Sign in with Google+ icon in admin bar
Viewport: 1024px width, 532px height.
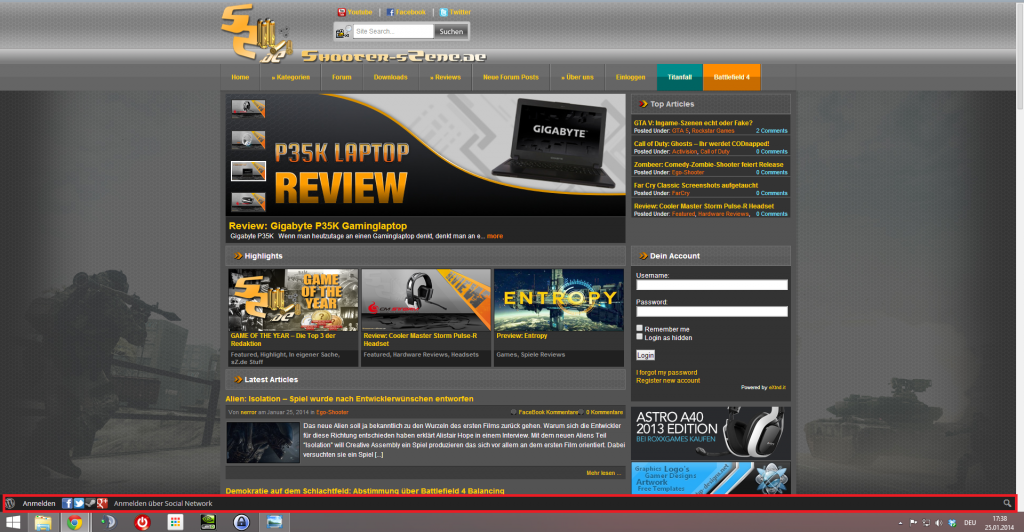pos(102,503)
